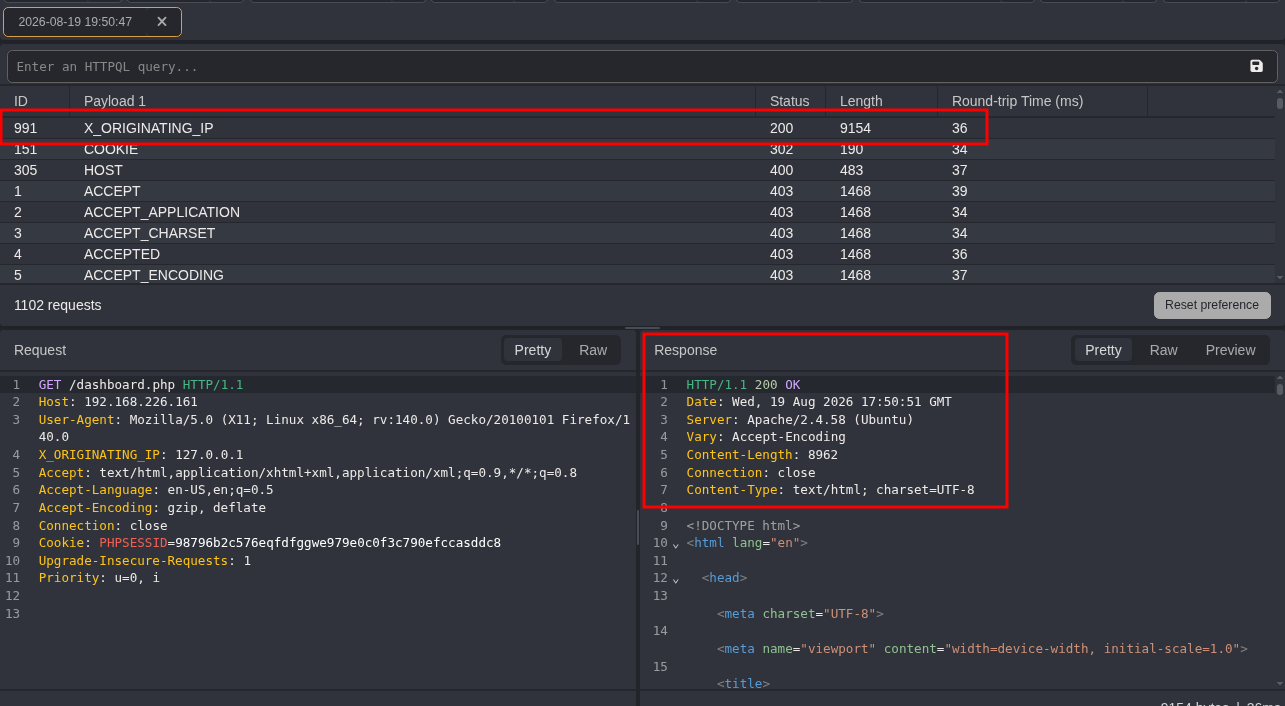Click the GET /dashboard.php request line
Image resolution: width=1285 pixels, height=706 pixels.
tap(141, 385)
